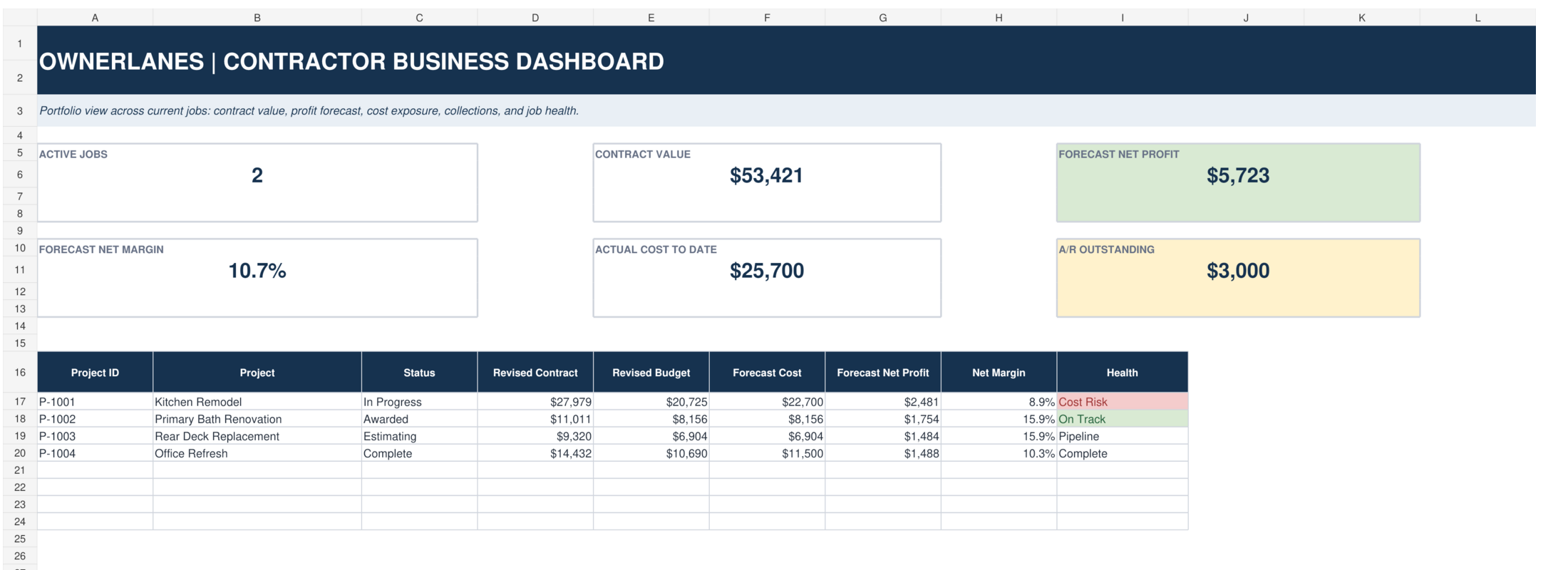Image resolution: width=1568 pixels, height=570 pixels.
Task: Click the "Office Refresh" project cell
Action: pos(257,453)
